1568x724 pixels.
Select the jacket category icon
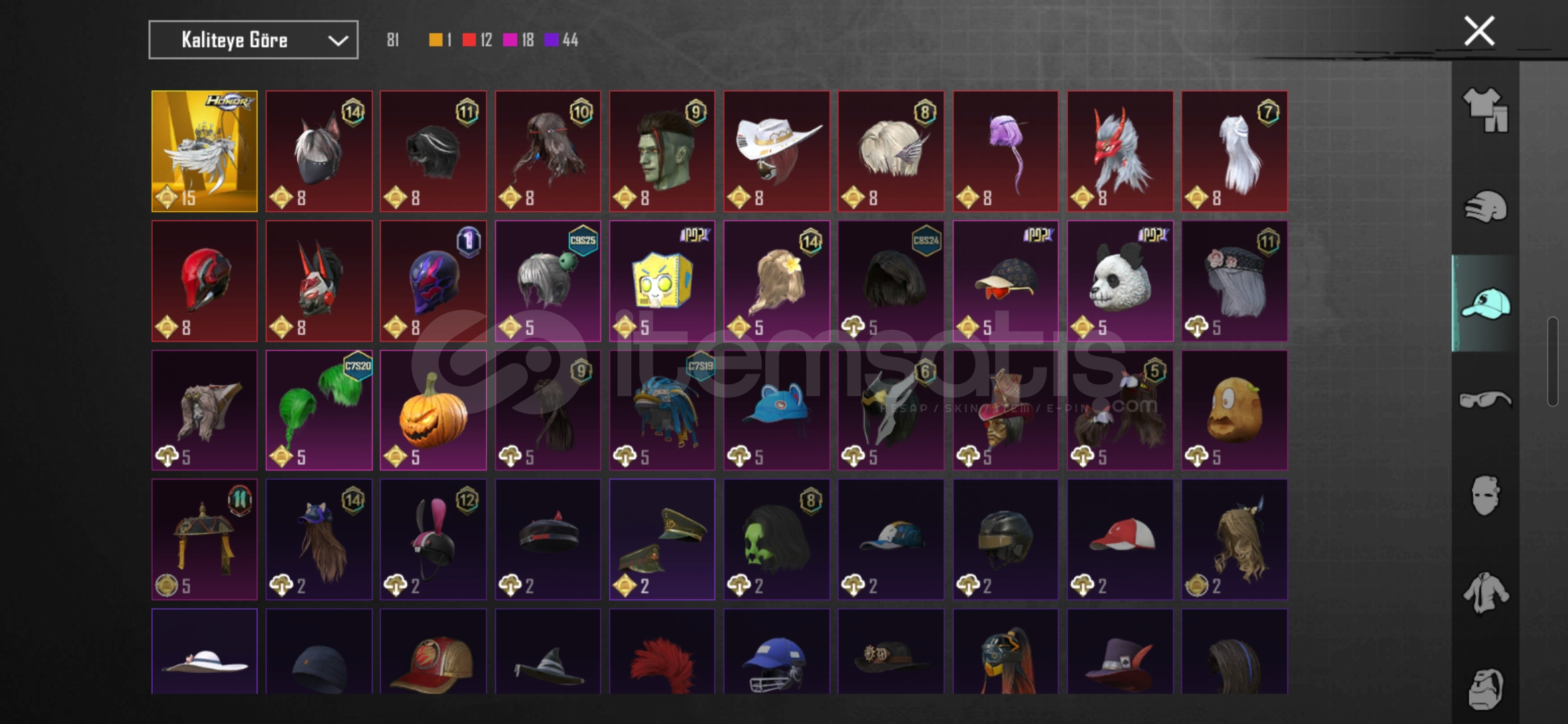(x=1485, y=593)
